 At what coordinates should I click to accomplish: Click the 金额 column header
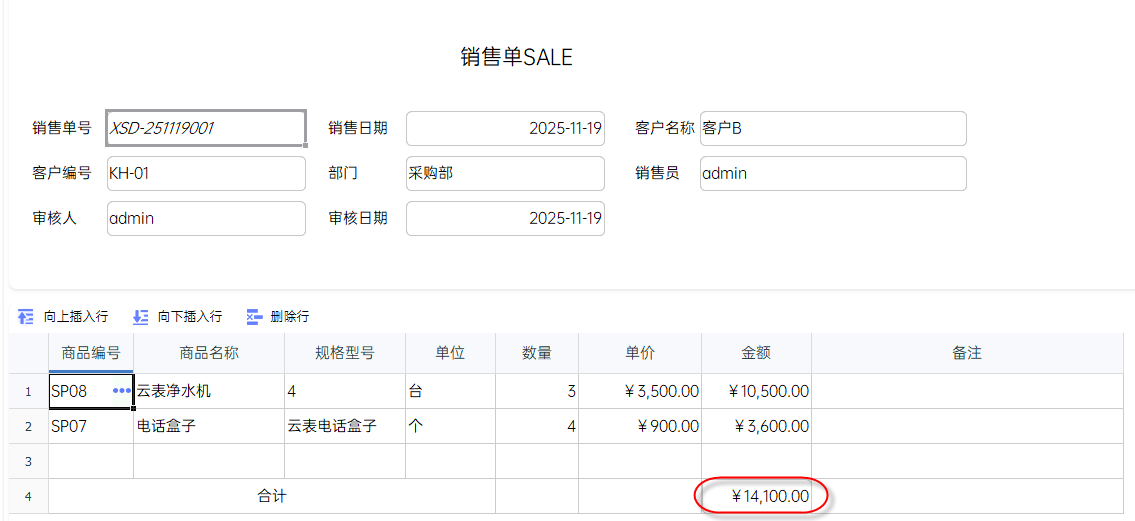756,353
